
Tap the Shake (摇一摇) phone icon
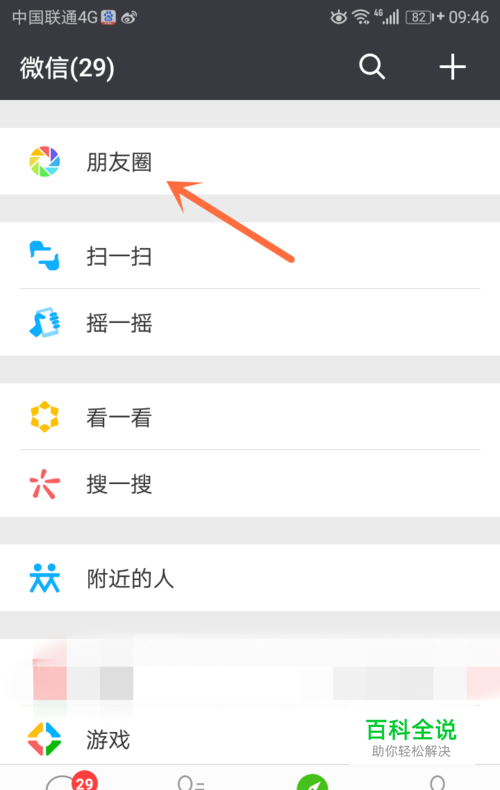pyautogui.click(x=44, y=322)
